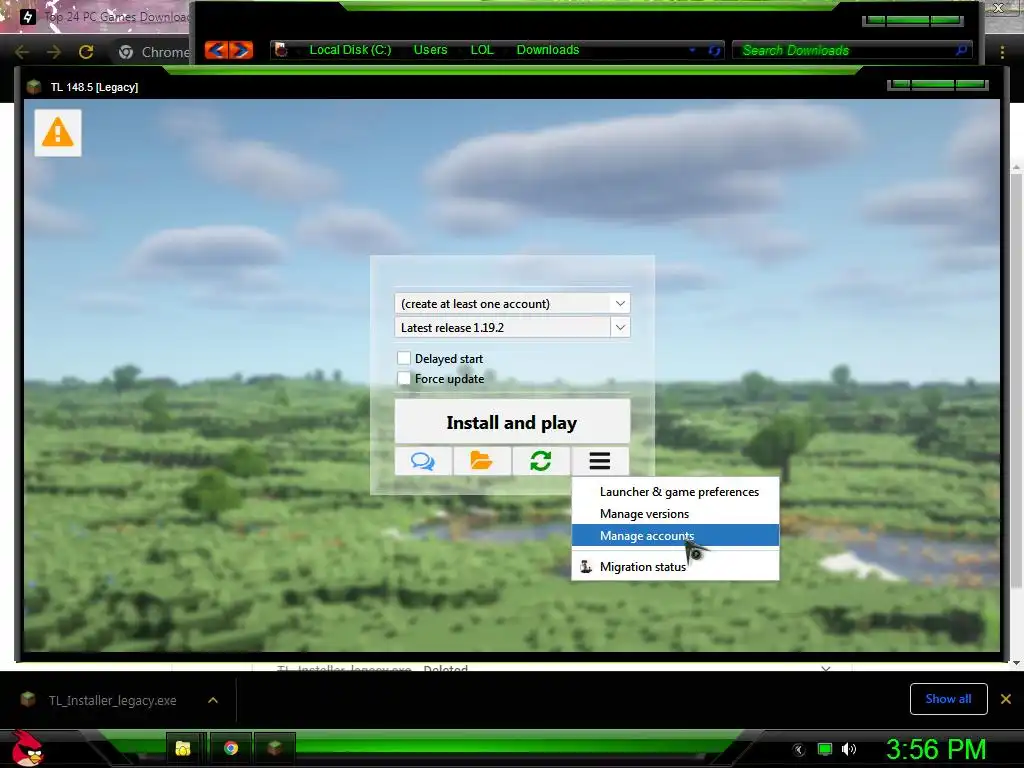Viewport: 1024px width, 768px height.
Task: Open Chrome from the taskbar
Action: click(231, 748)
